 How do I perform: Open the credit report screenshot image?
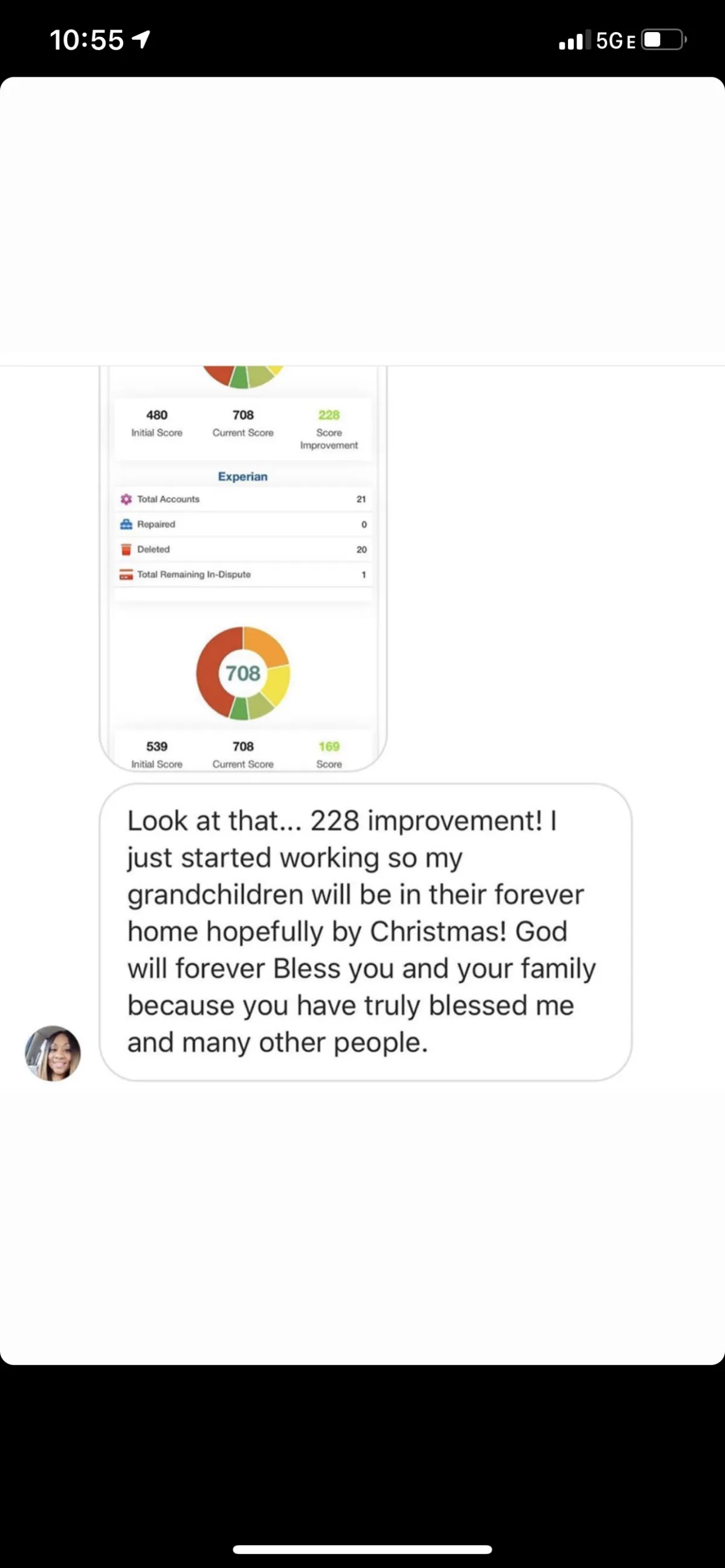pos(243,569)
